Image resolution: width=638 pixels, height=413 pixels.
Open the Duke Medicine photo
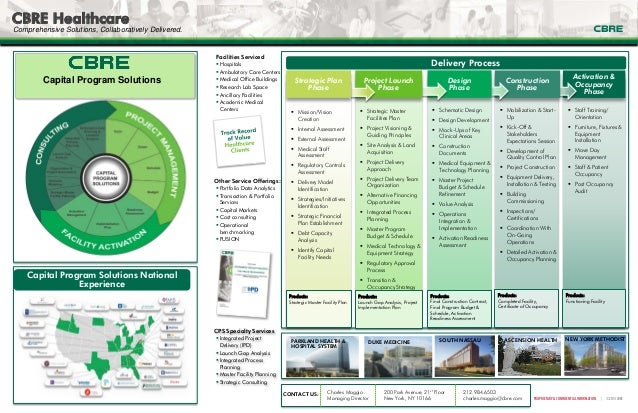[x=398, y=357]
